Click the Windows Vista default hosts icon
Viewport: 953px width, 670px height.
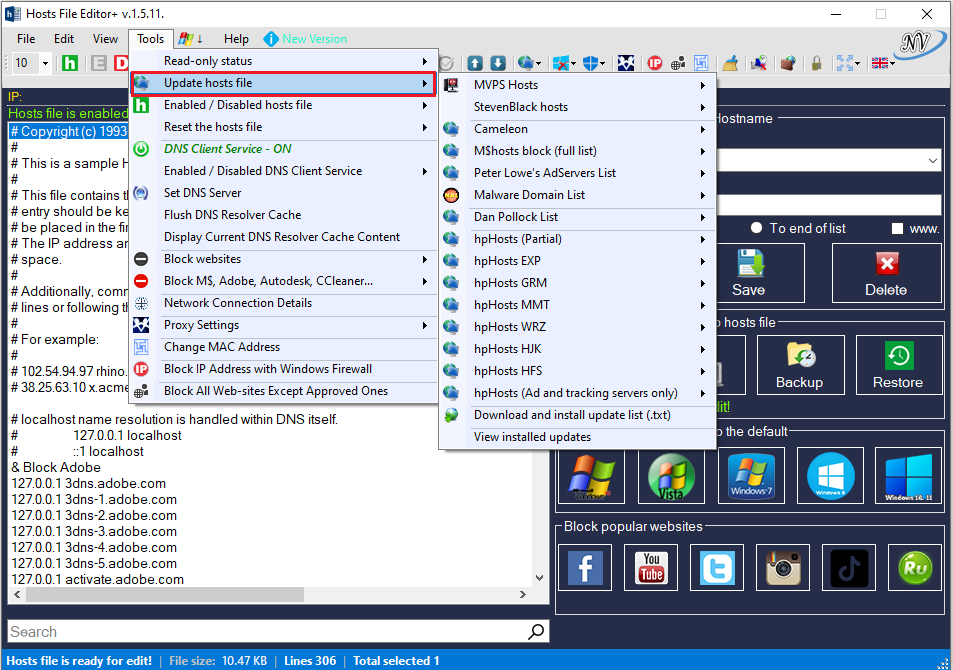pos(671,476)
